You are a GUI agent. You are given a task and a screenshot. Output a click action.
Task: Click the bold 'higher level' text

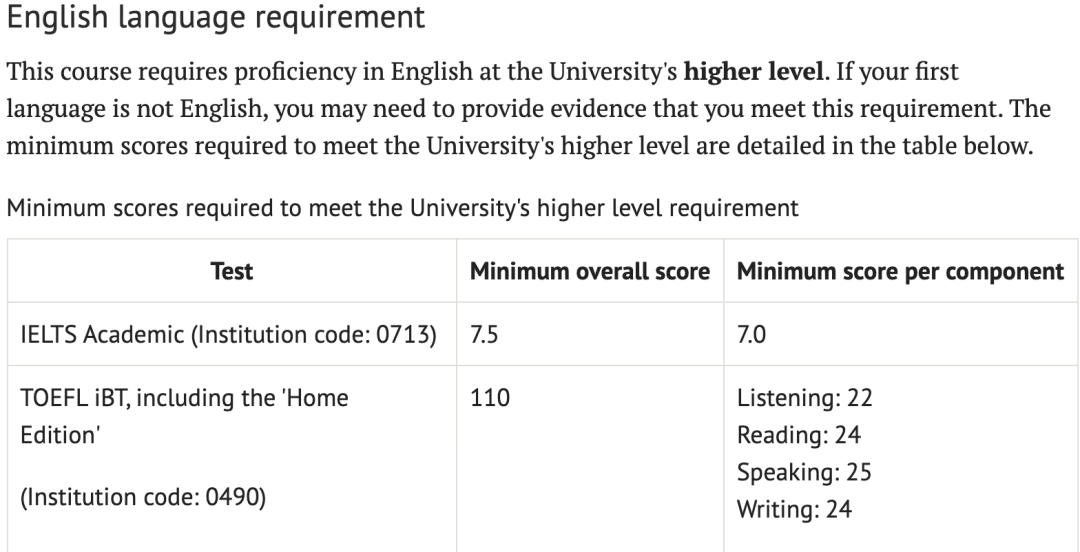753,72
